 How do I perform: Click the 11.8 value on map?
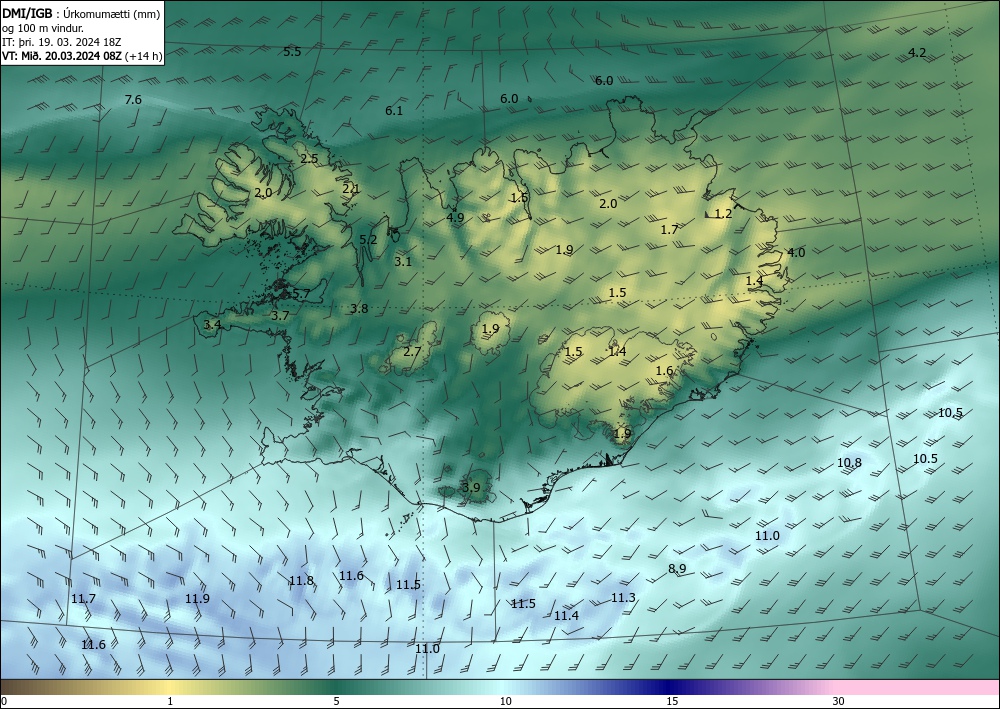301,581
